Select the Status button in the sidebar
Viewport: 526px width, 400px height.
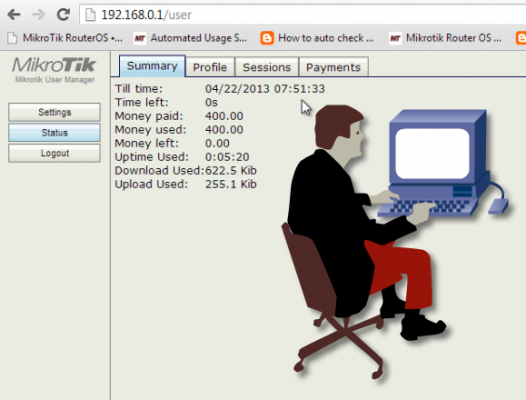(x=54, y=133)
